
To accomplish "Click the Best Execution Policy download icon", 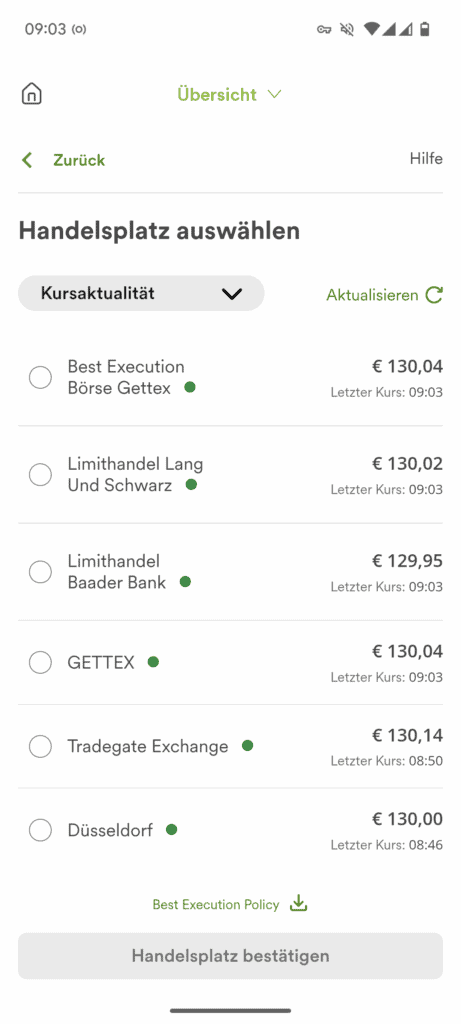I will click(x=298, y=904).
